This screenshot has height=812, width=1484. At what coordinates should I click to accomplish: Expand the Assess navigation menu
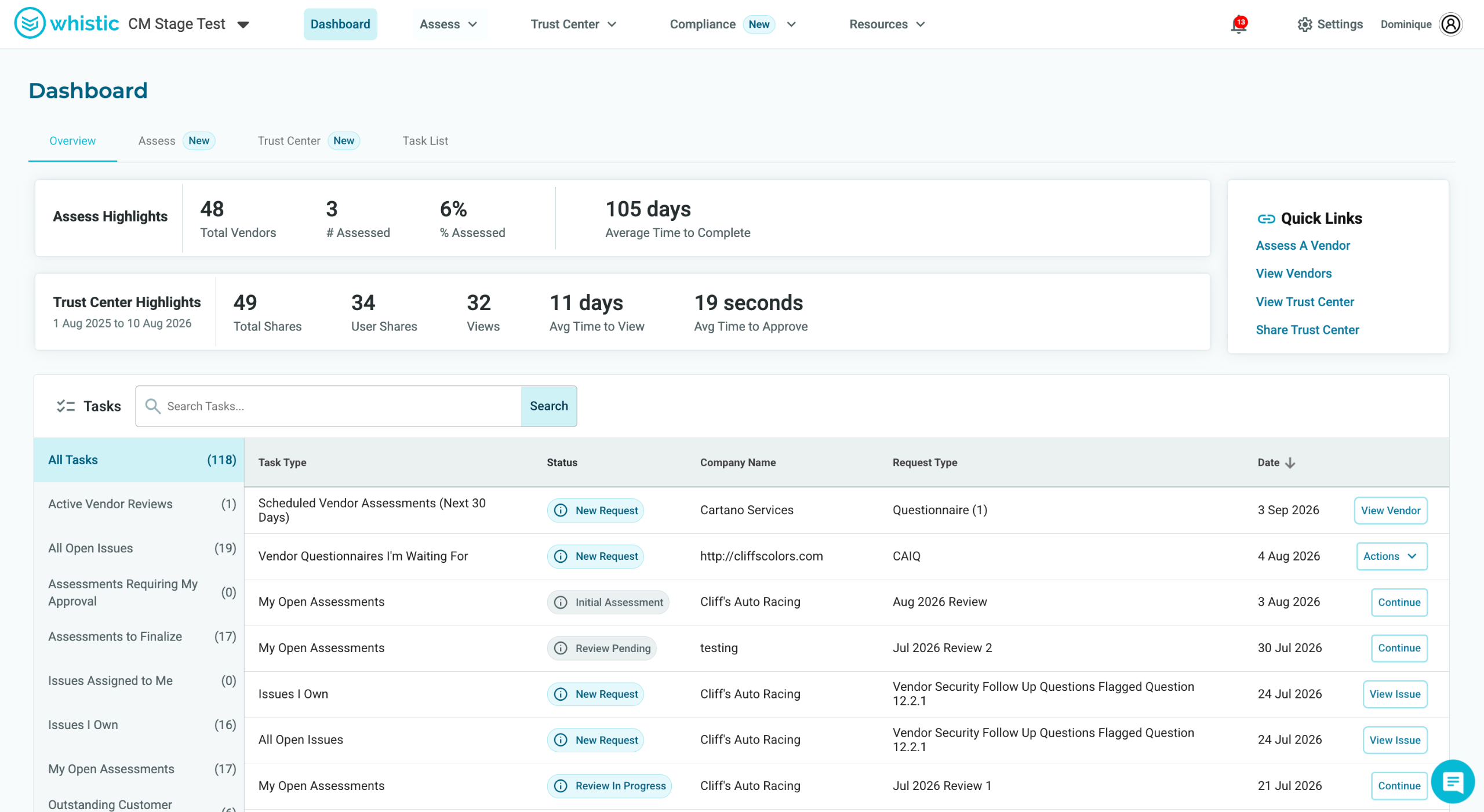(x=449, y=24)
